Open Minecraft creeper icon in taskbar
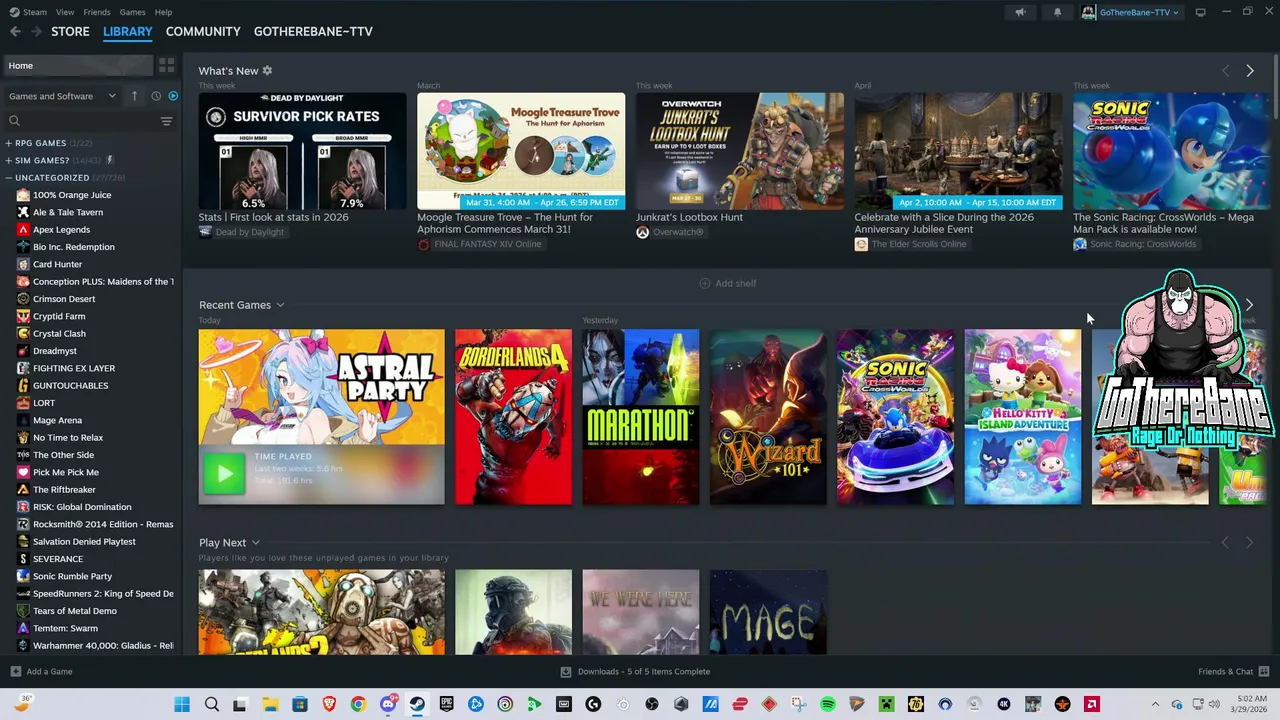The height and width of the screenshot is (720, 1280). click(x=886, y=704)
